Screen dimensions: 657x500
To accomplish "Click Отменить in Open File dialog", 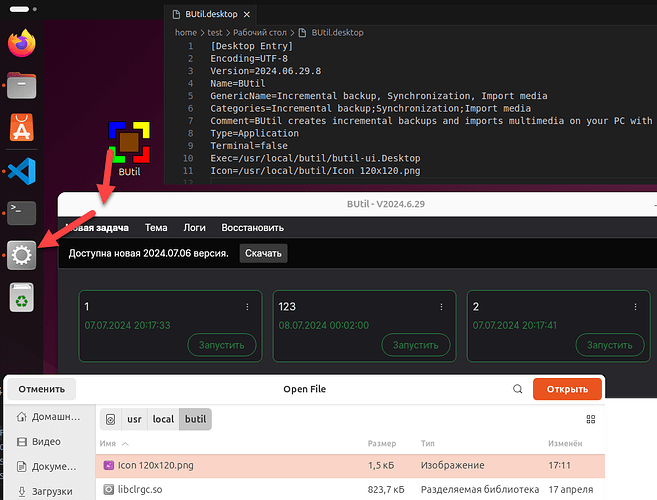I will pos(41,389).
